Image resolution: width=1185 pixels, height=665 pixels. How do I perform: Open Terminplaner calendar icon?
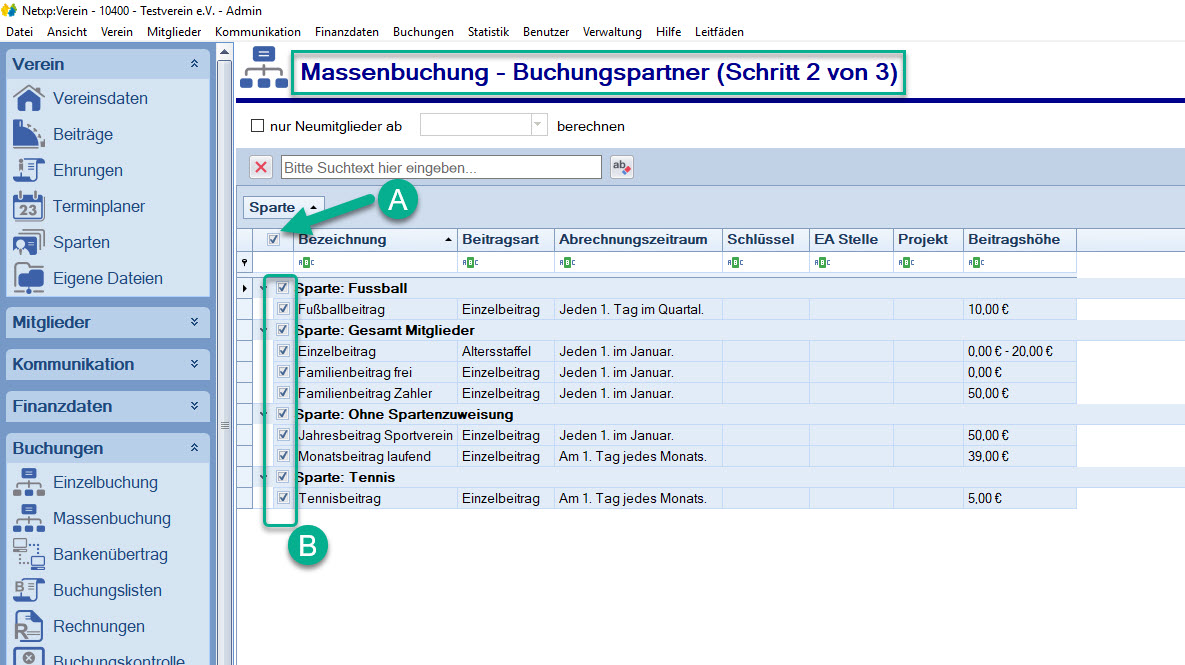coord(29,206)
